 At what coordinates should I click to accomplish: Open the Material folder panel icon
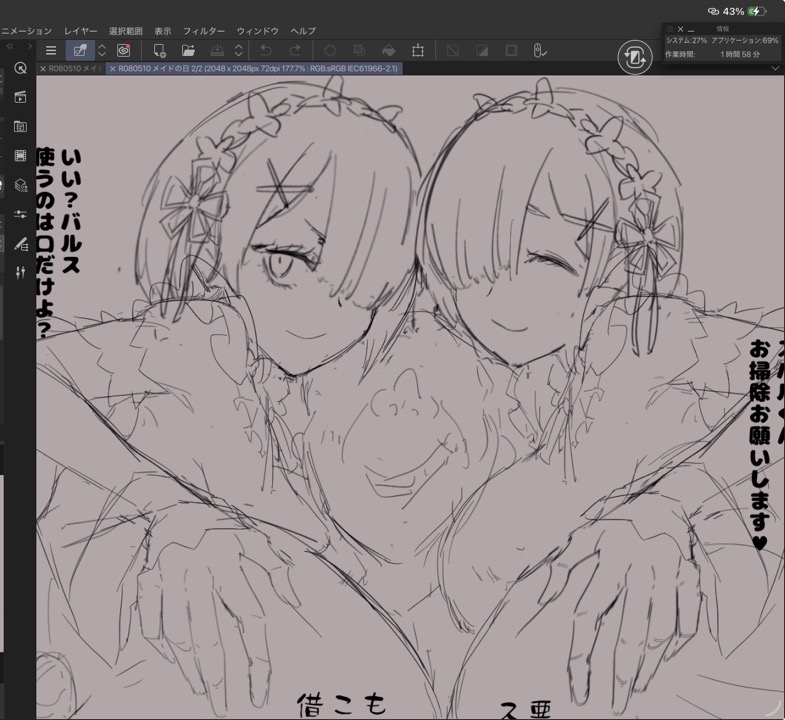click(x=21, y=126)
